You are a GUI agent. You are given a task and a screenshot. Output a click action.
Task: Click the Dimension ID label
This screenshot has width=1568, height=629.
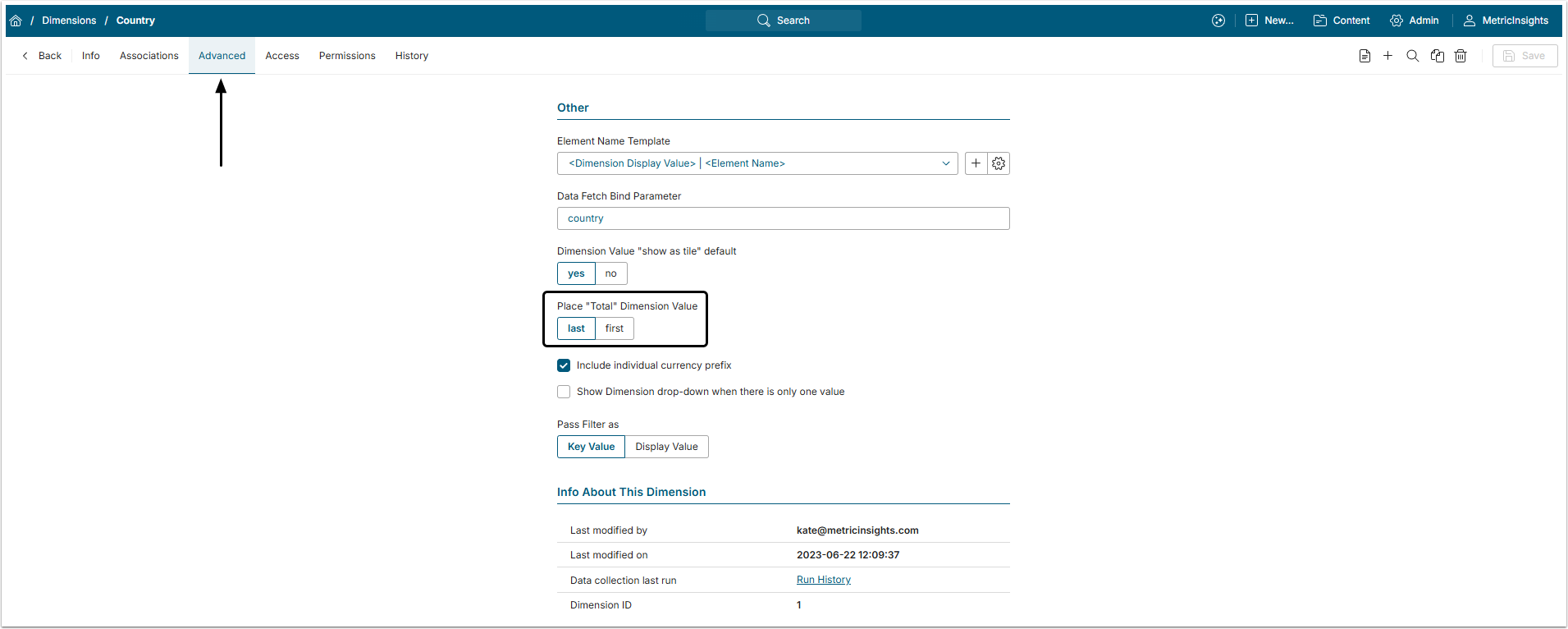(601, 605)
